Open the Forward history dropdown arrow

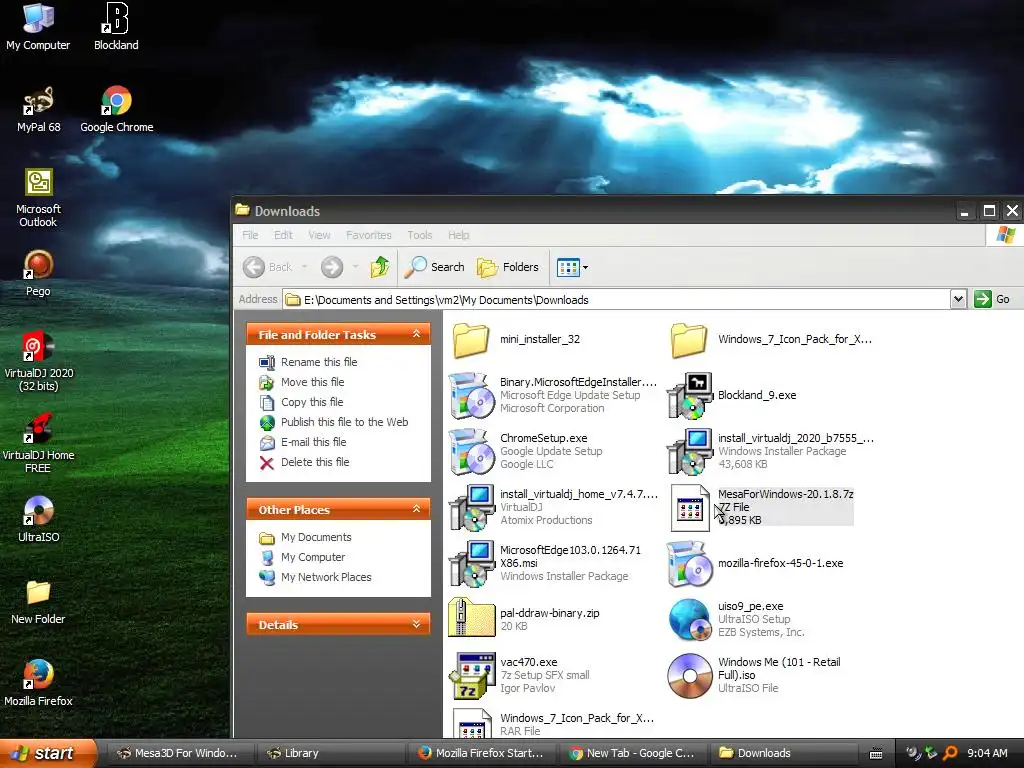(355, 267)
